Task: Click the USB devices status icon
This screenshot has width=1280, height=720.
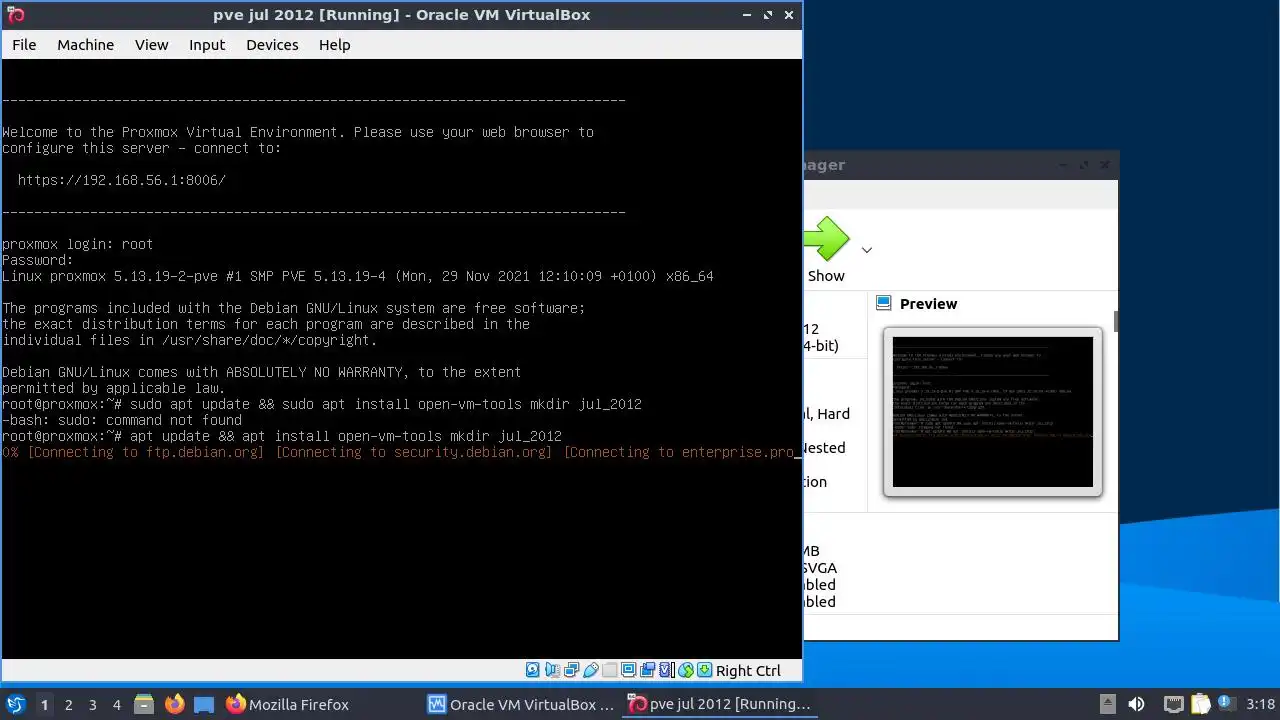Action: pos(591,670)
